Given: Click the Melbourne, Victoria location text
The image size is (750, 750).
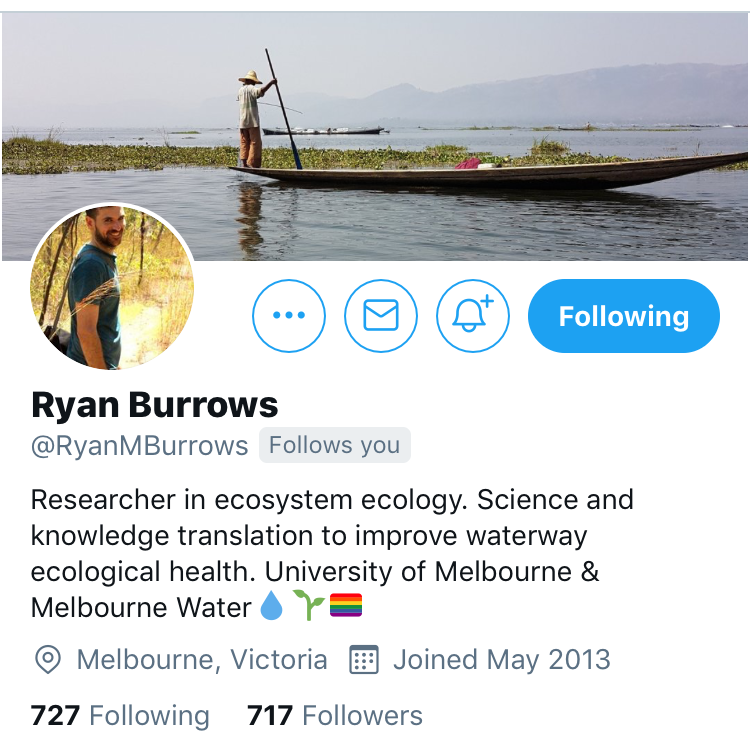Looking at the screenshot, I should pyautogui.click(x=202, y=660).
